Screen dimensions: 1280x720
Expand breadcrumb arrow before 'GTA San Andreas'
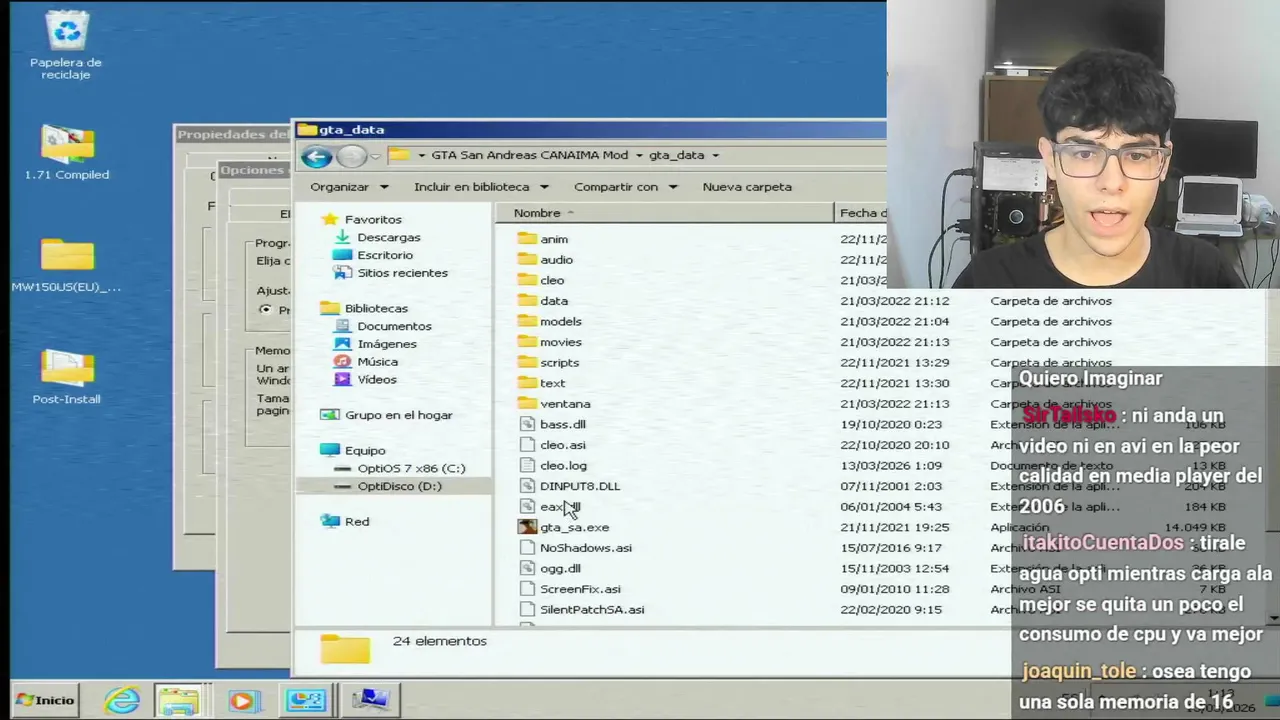pos(422,155)
